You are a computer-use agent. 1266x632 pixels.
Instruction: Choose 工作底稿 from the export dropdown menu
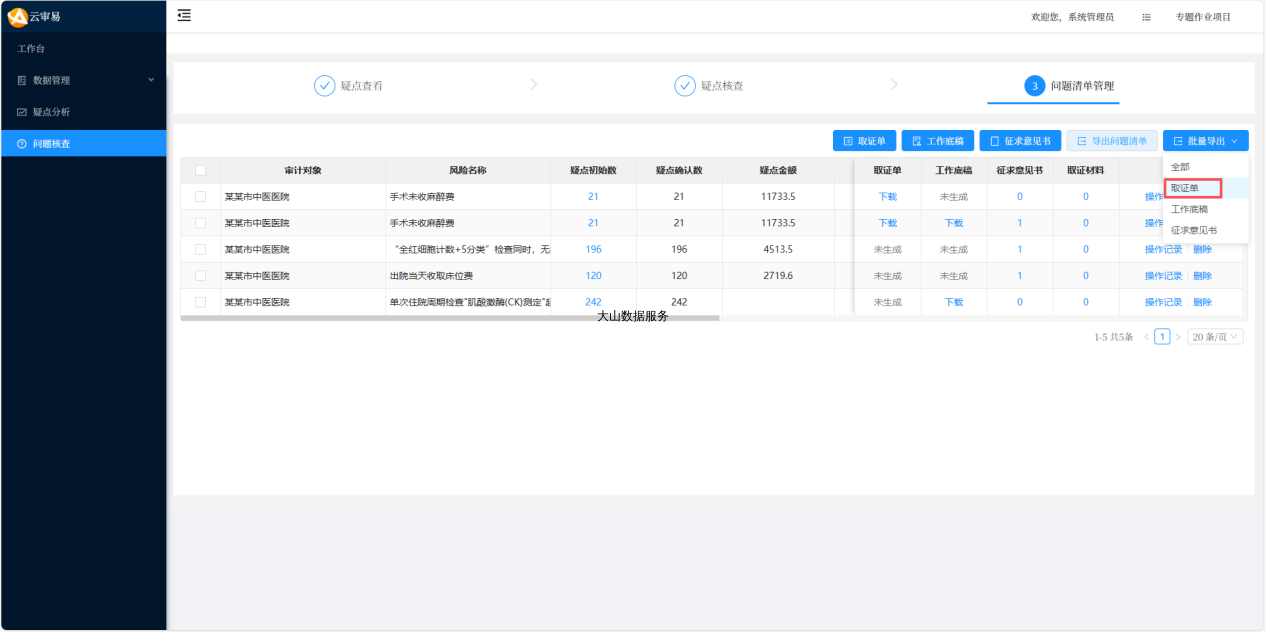click(1189, 209)
